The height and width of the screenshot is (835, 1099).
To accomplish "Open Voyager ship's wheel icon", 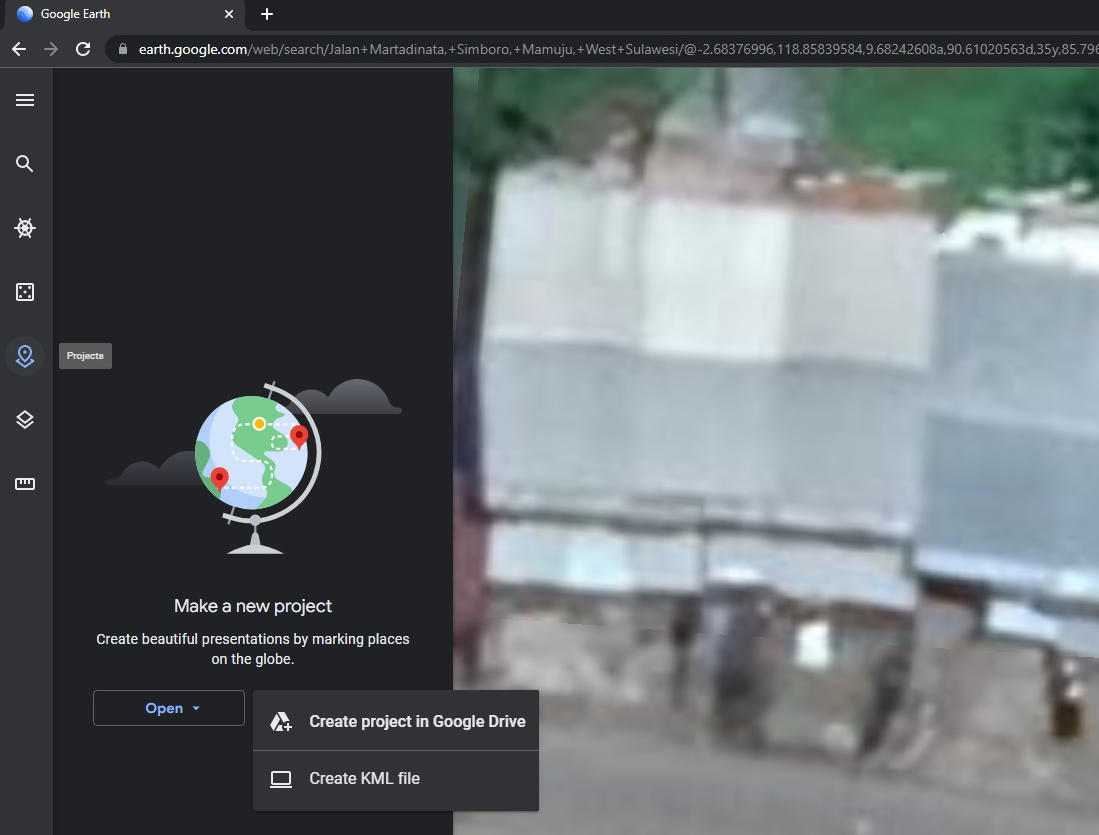I will pos(25,228).
